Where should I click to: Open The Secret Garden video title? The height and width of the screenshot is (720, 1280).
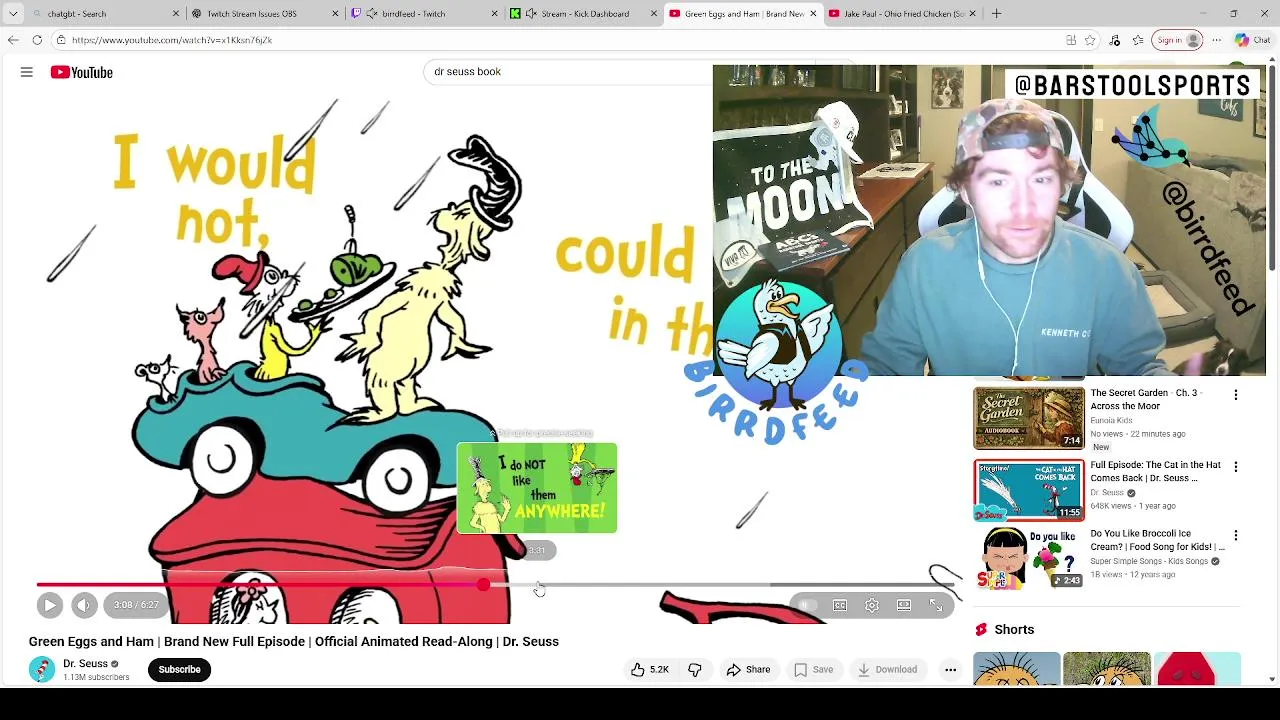click(1144, 399)
